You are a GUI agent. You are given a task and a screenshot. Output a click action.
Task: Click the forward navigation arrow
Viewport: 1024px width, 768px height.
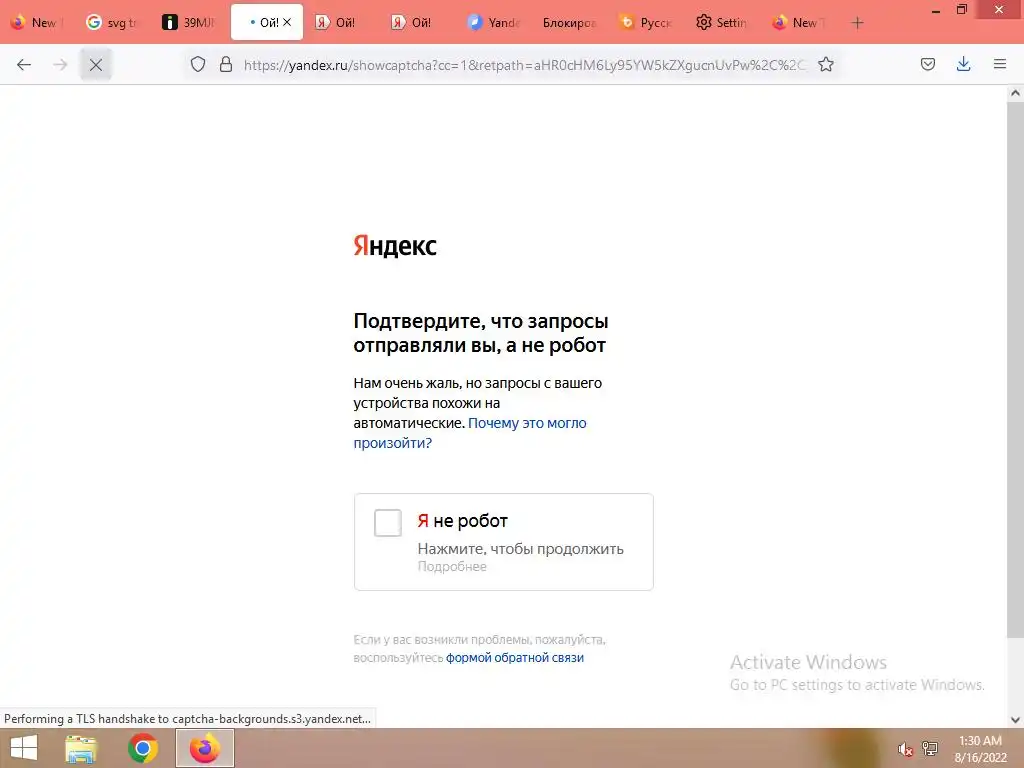(60, 65)
